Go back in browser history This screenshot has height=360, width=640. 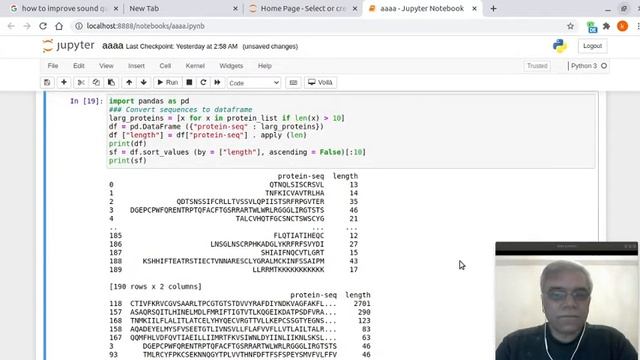[x=11, y=26]
